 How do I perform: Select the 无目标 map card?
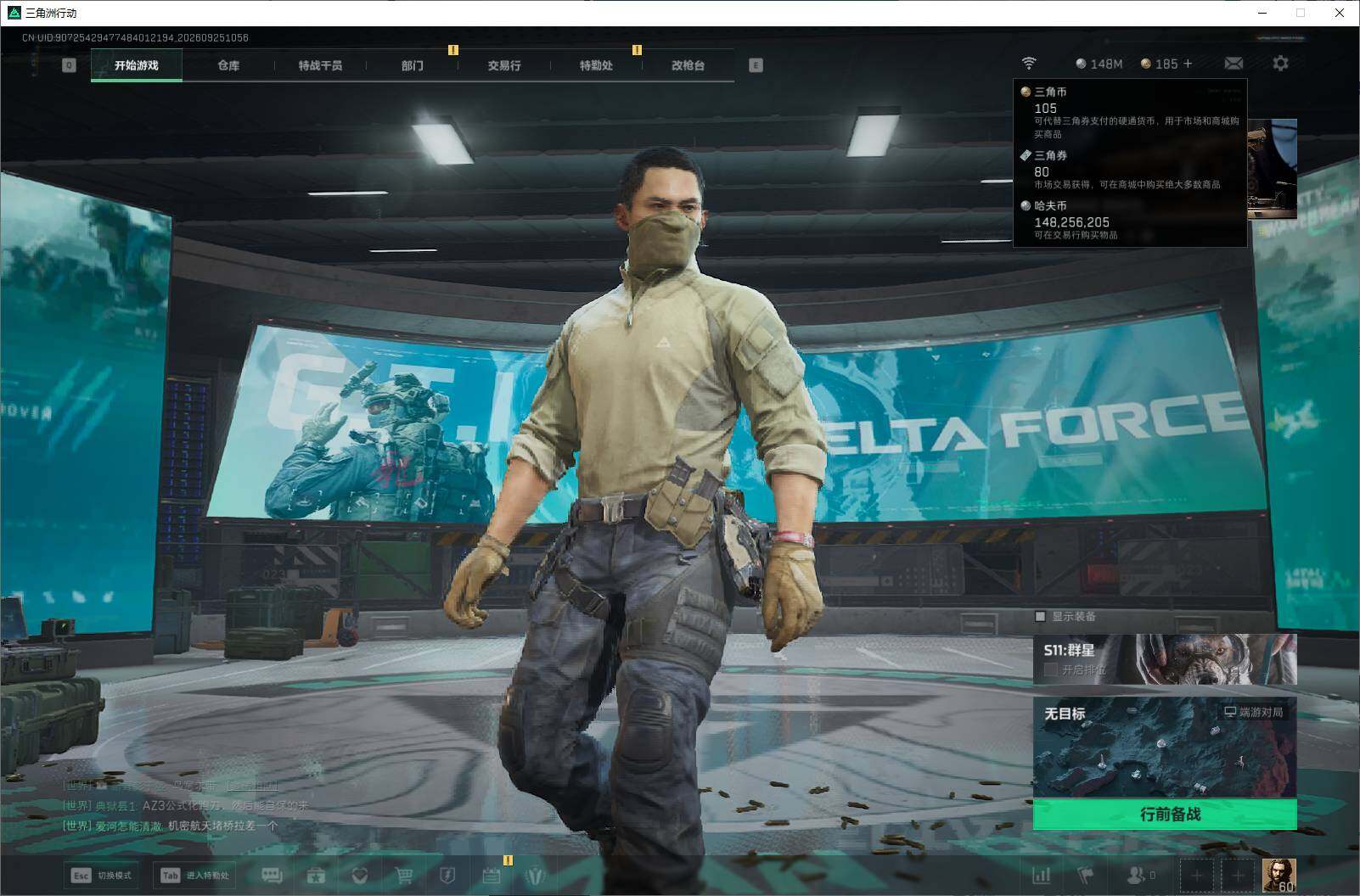(x=1165, y=748)
